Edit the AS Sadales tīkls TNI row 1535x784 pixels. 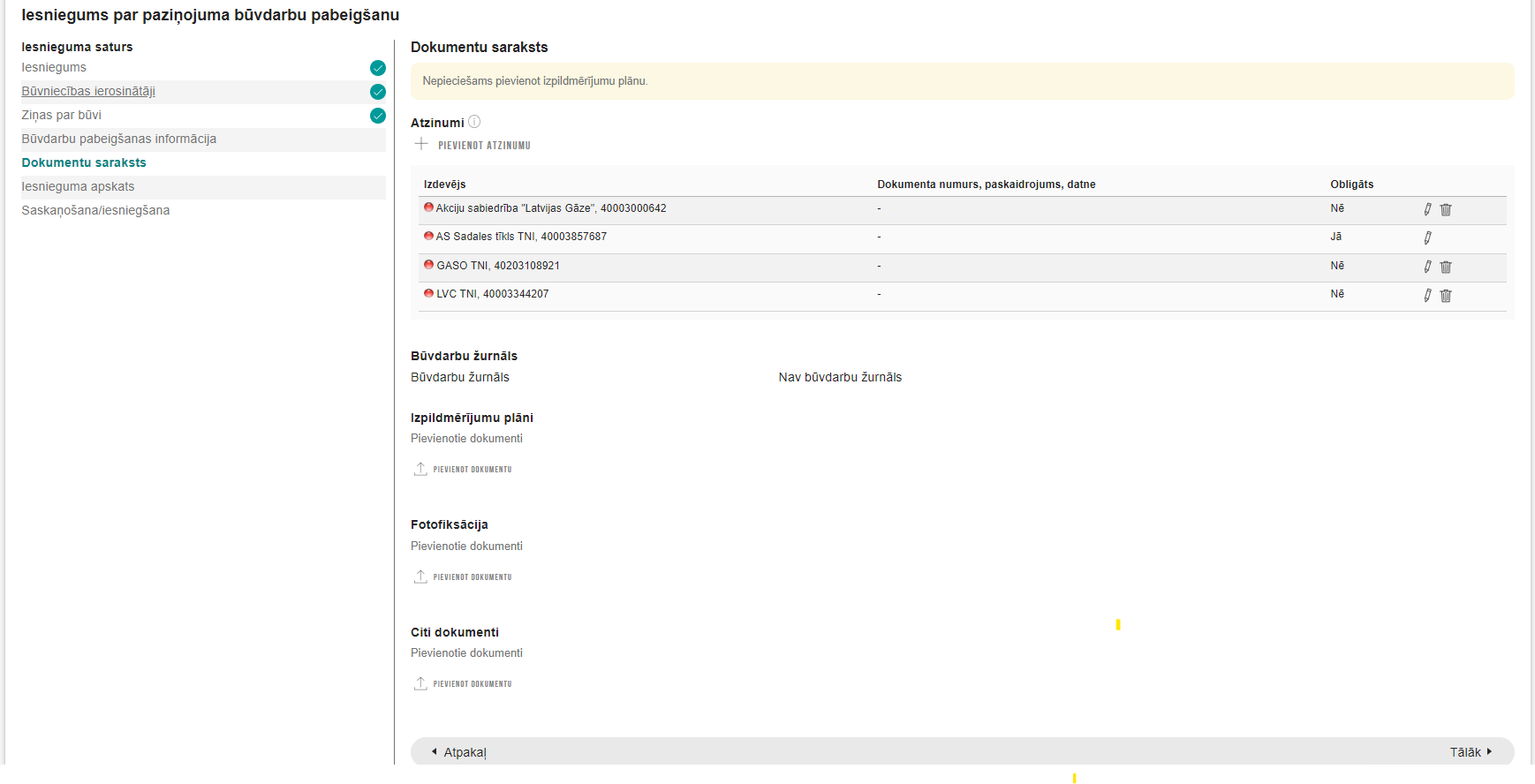coord(1427,237)
